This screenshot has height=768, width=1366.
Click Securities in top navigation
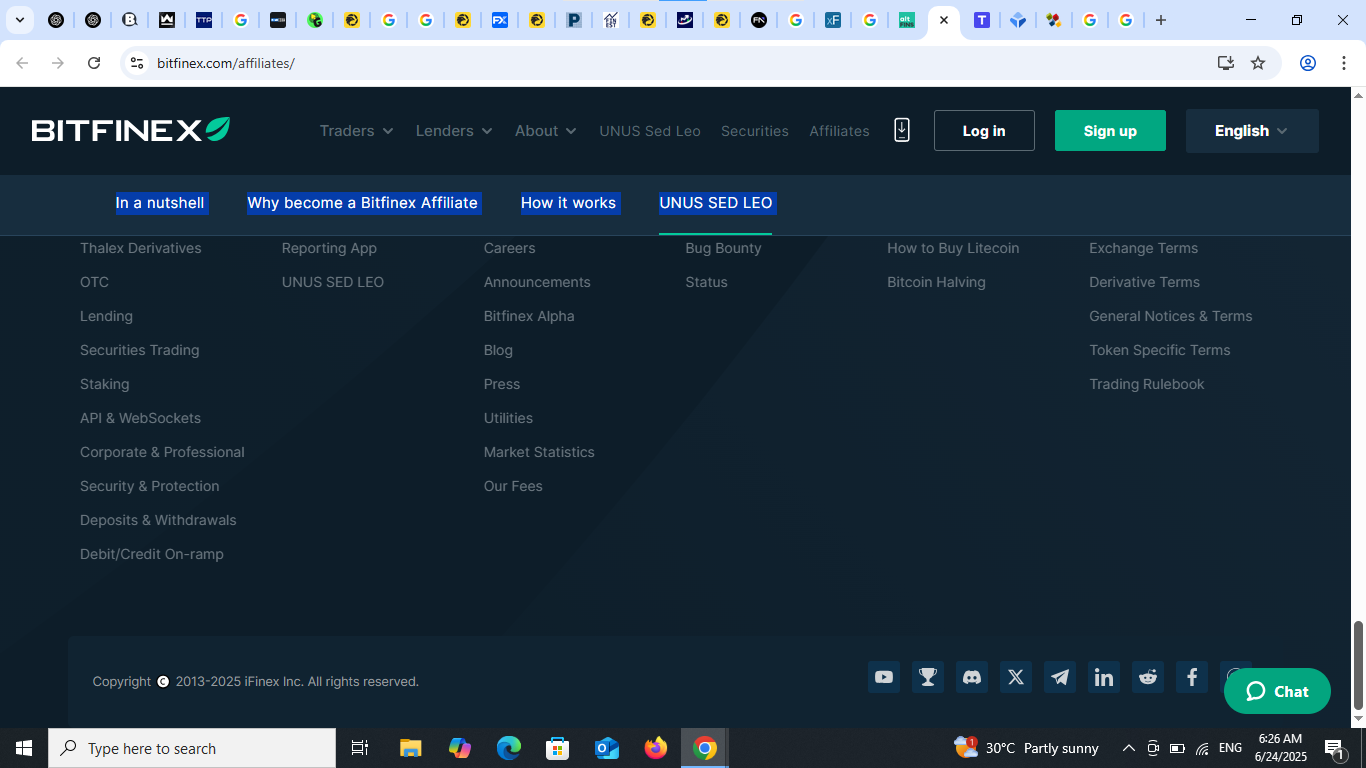(x=755, y=131)
